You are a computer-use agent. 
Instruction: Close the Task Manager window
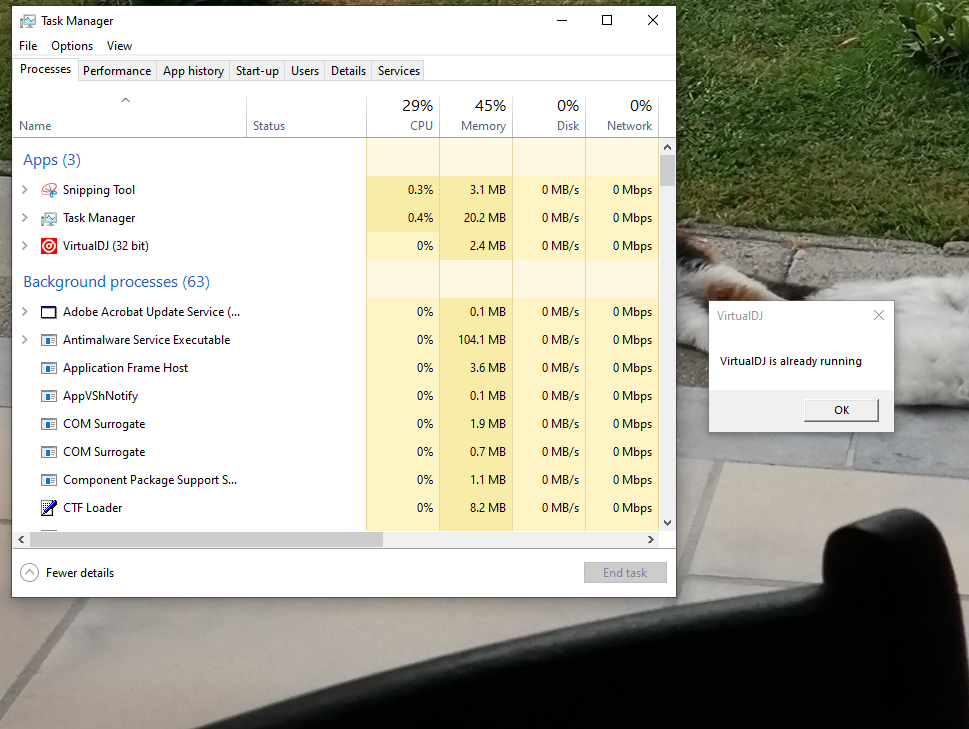click(x=653, y=20)
